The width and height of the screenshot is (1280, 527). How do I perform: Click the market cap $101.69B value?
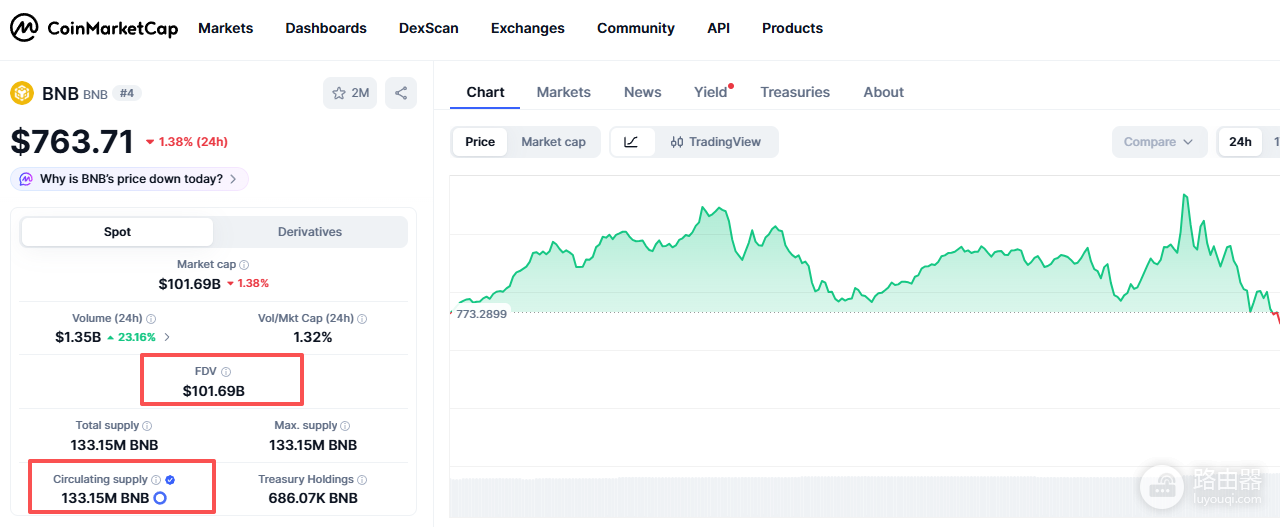pos(189,284)
